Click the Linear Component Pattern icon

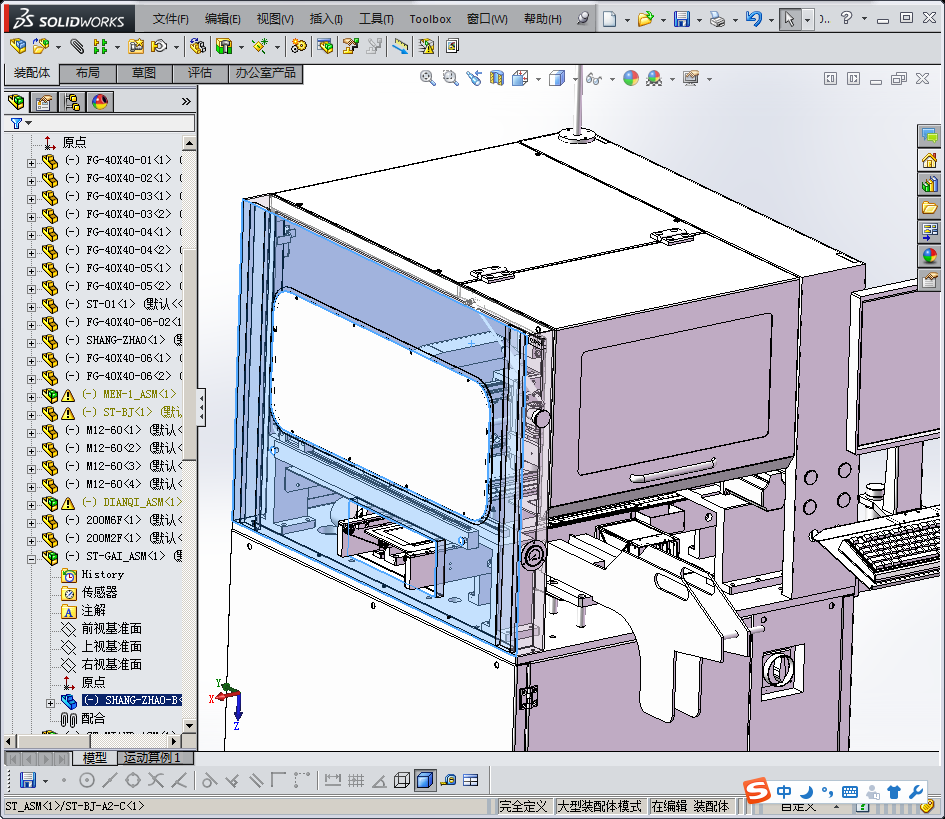tap(100, 46)
